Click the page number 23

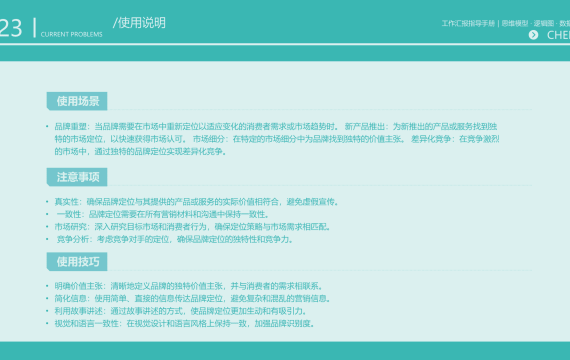(11, 28)
